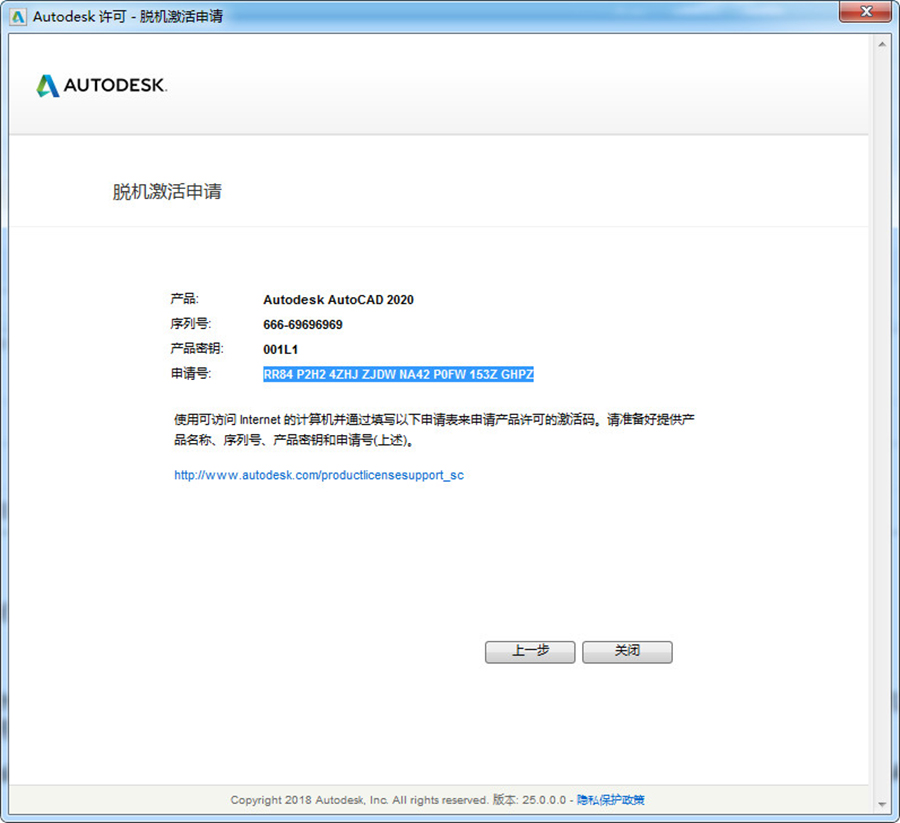
Task: Click the scrollbar down arrow
Action: pyautogui.click(x=882, y=805)
